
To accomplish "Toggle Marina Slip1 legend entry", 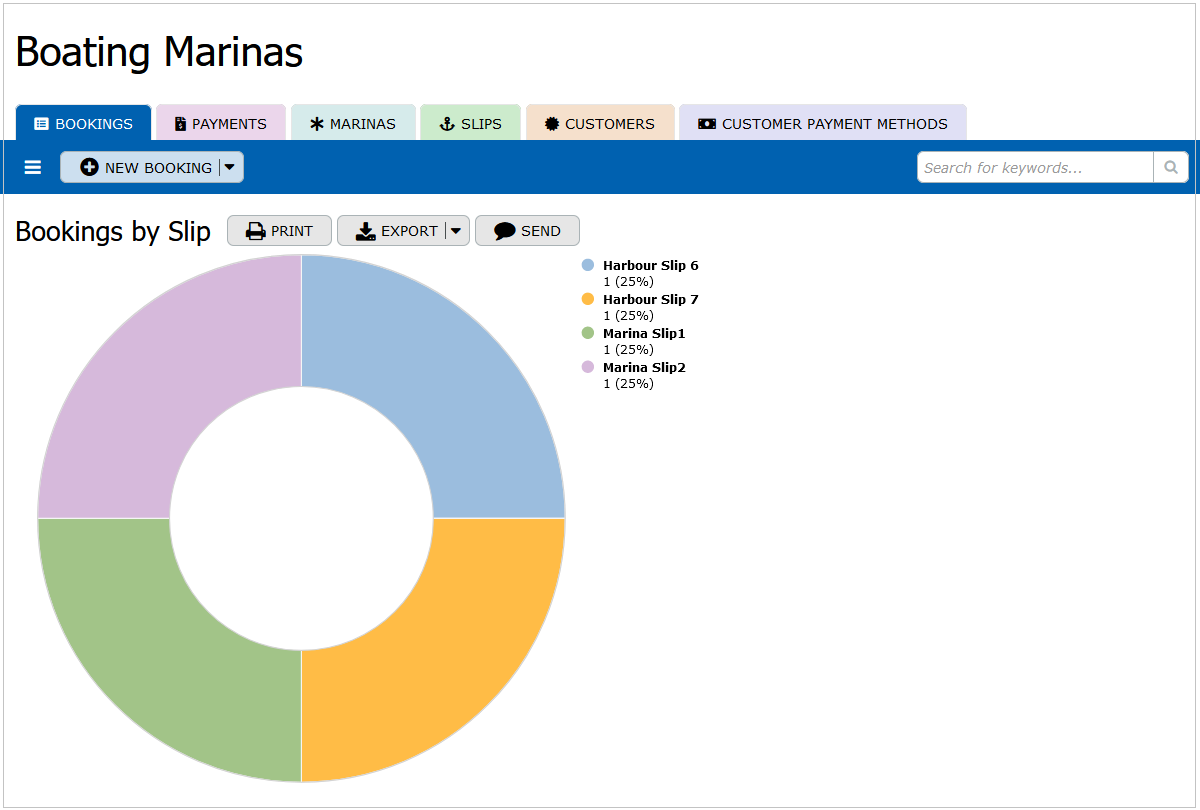I will [x=643, y=333].
